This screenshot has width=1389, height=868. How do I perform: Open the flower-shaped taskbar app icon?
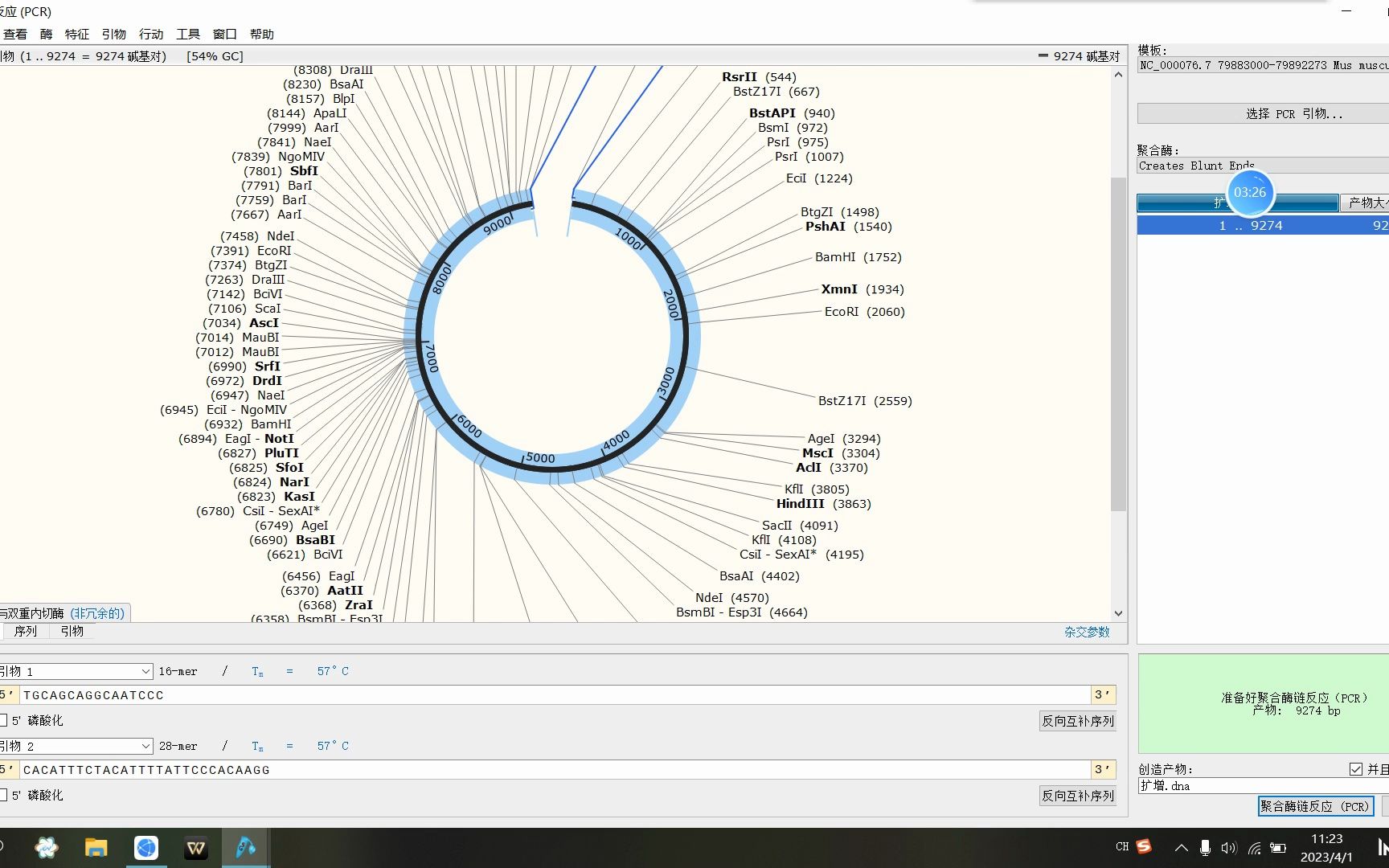tap(46, 847)
